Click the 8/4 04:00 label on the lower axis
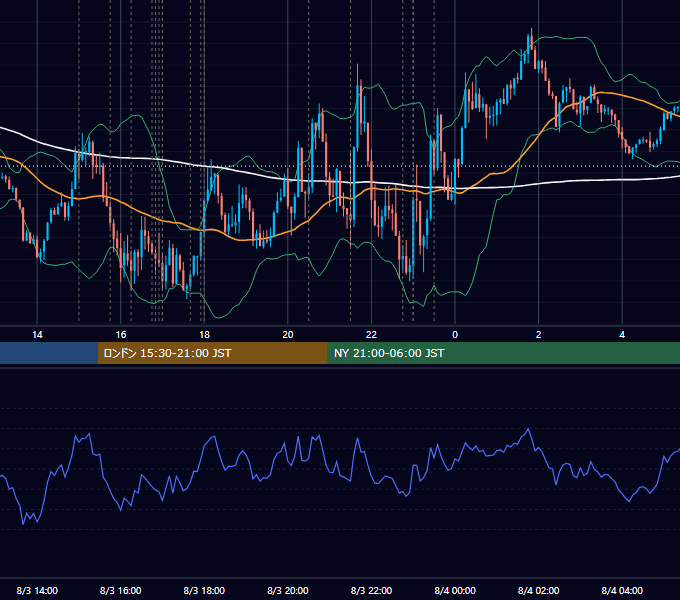The width and height of the screenshot is (680, 600). point(622,590)
